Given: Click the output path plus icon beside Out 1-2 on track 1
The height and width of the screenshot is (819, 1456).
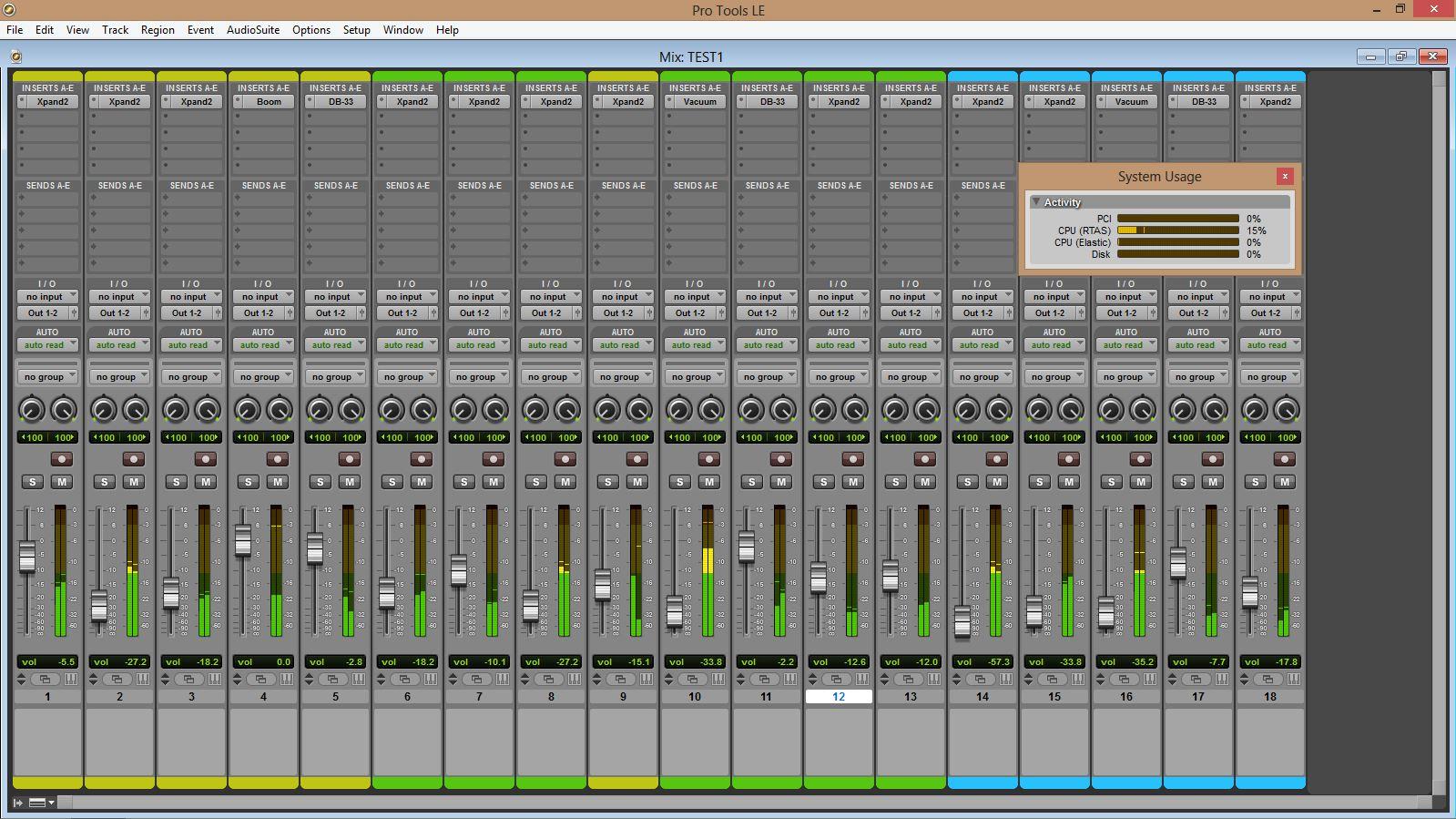Looking at the screenshot, I should pyautogui.click(x=75, y=313).
